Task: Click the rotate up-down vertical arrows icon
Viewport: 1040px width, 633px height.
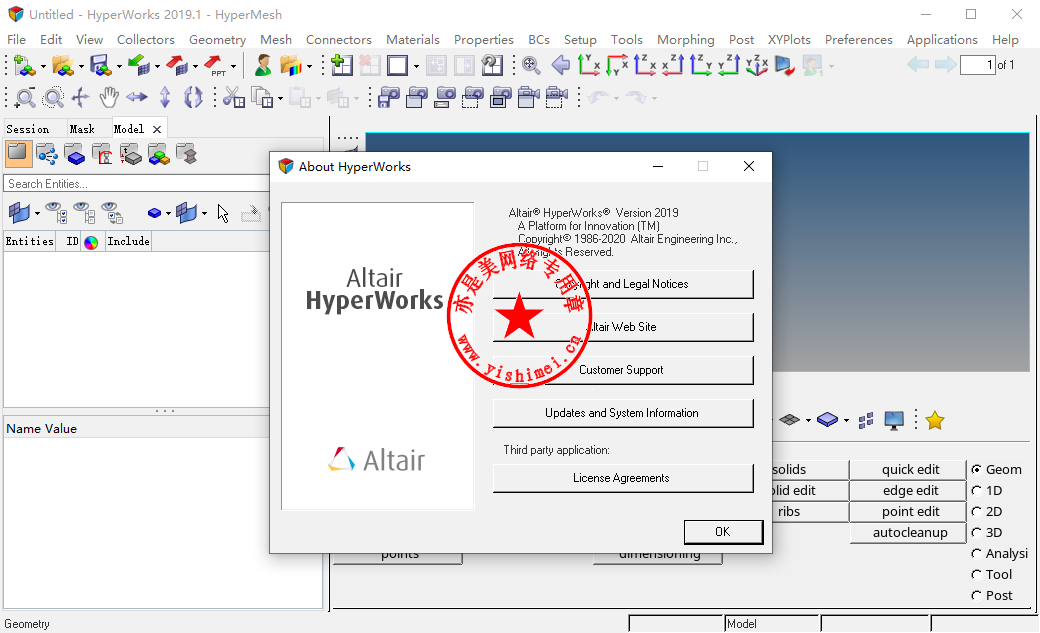Action: coord(165,98)
